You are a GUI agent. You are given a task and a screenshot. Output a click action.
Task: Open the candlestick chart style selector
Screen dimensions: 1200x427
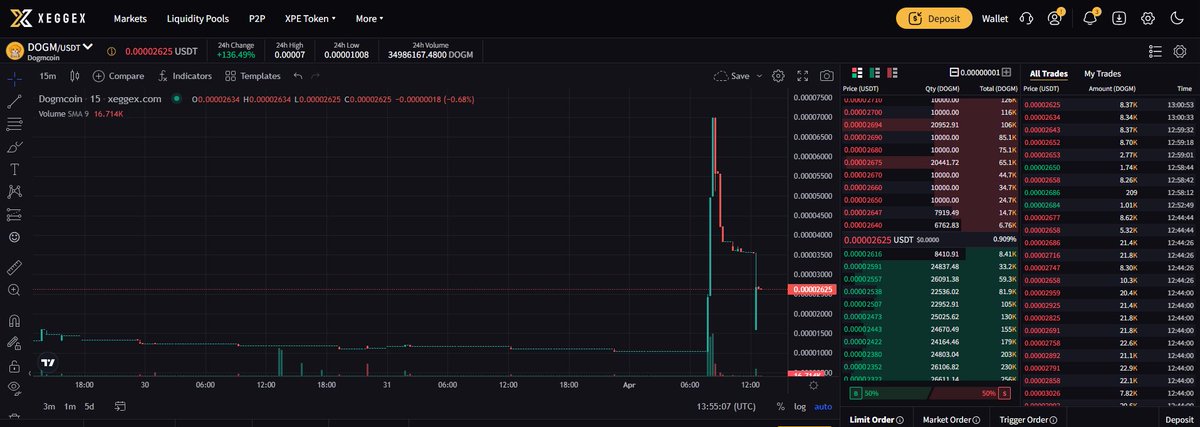click(x=73, y=76)
